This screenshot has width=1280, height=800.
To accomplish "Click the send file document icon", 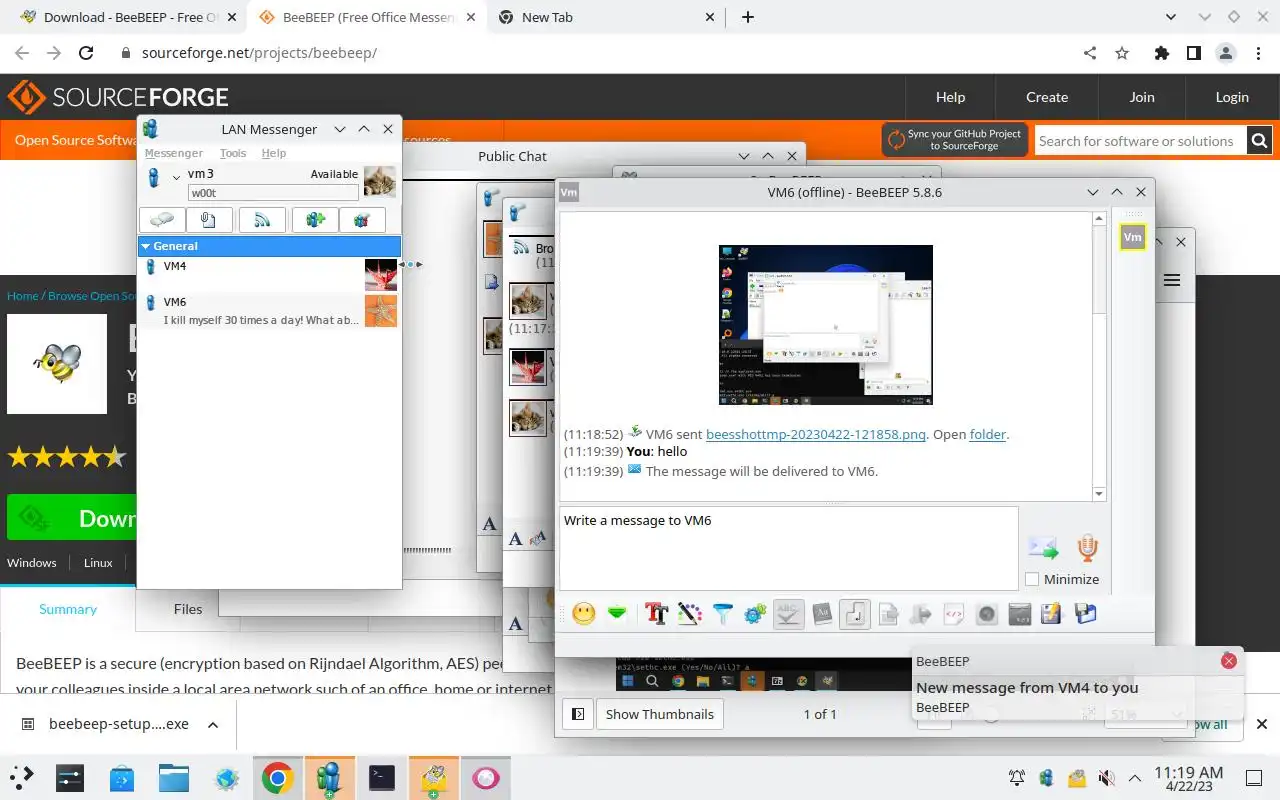I will 888,614.
